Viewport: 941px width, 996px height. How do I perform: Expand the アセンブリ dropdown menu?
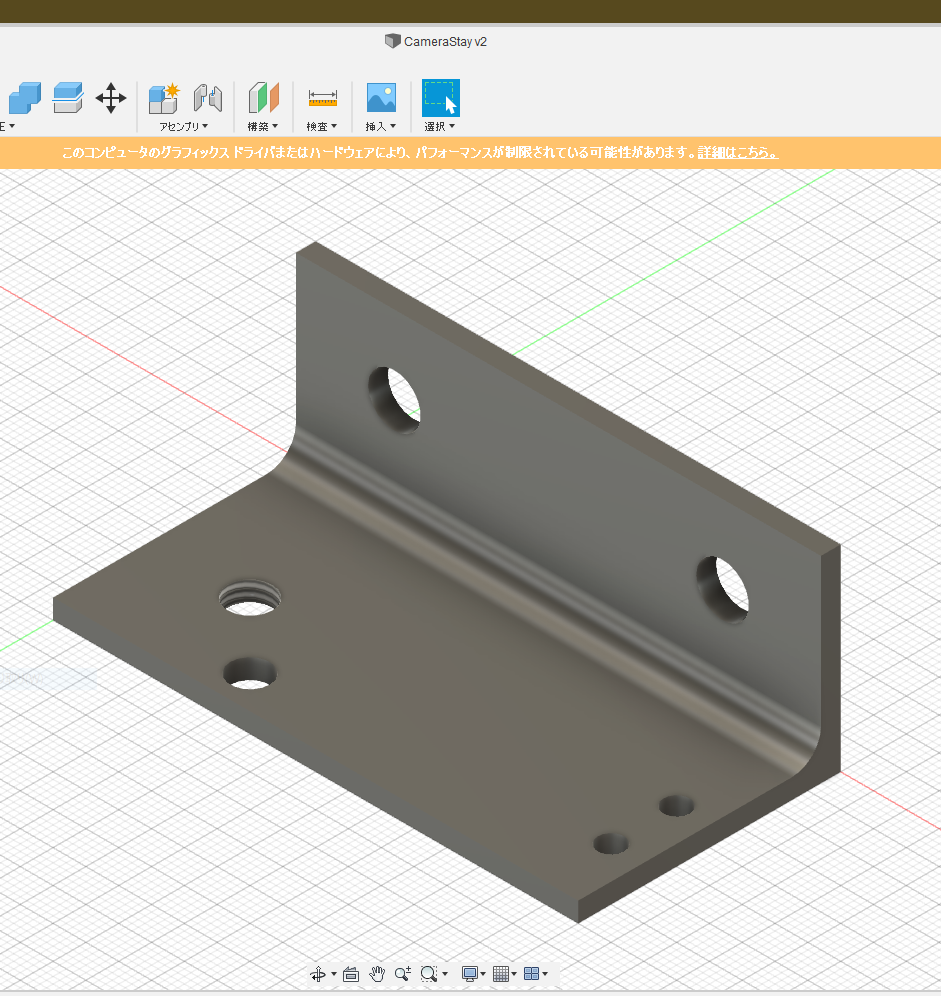tap(184, 127)
